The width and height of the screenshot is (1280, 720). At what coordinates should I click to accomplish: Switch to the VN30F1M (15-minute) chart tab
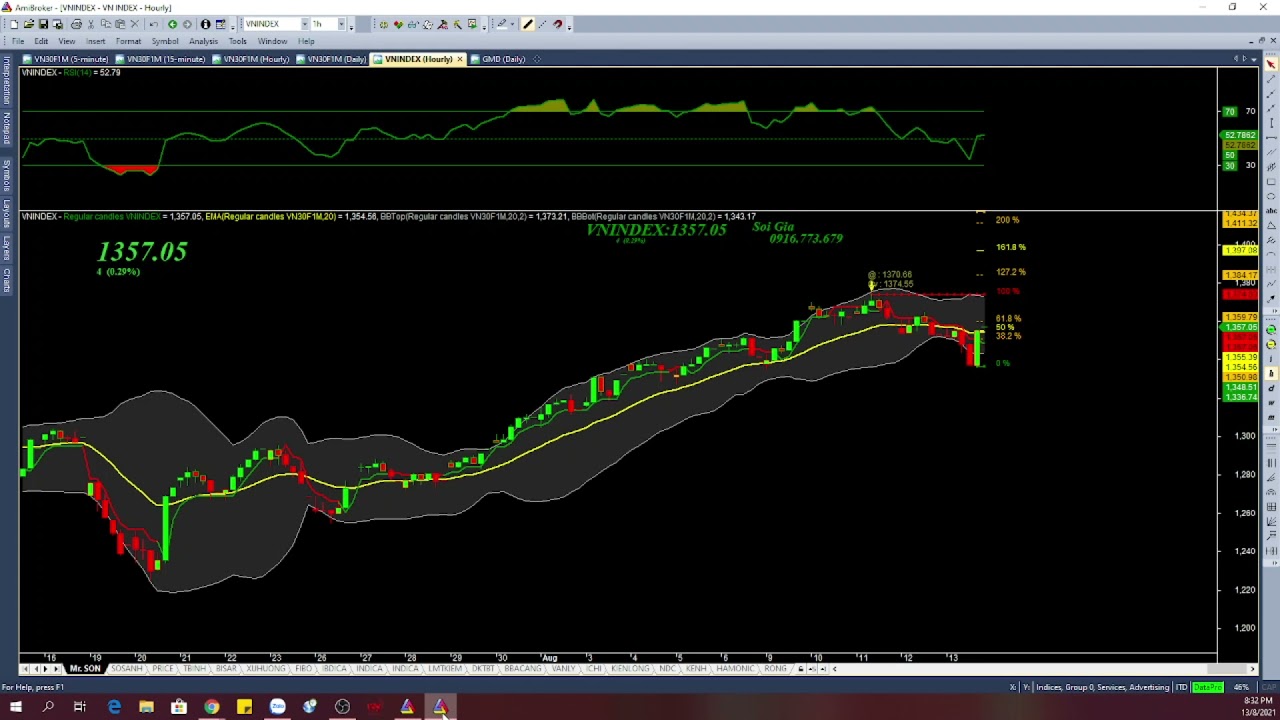[160, 59]
